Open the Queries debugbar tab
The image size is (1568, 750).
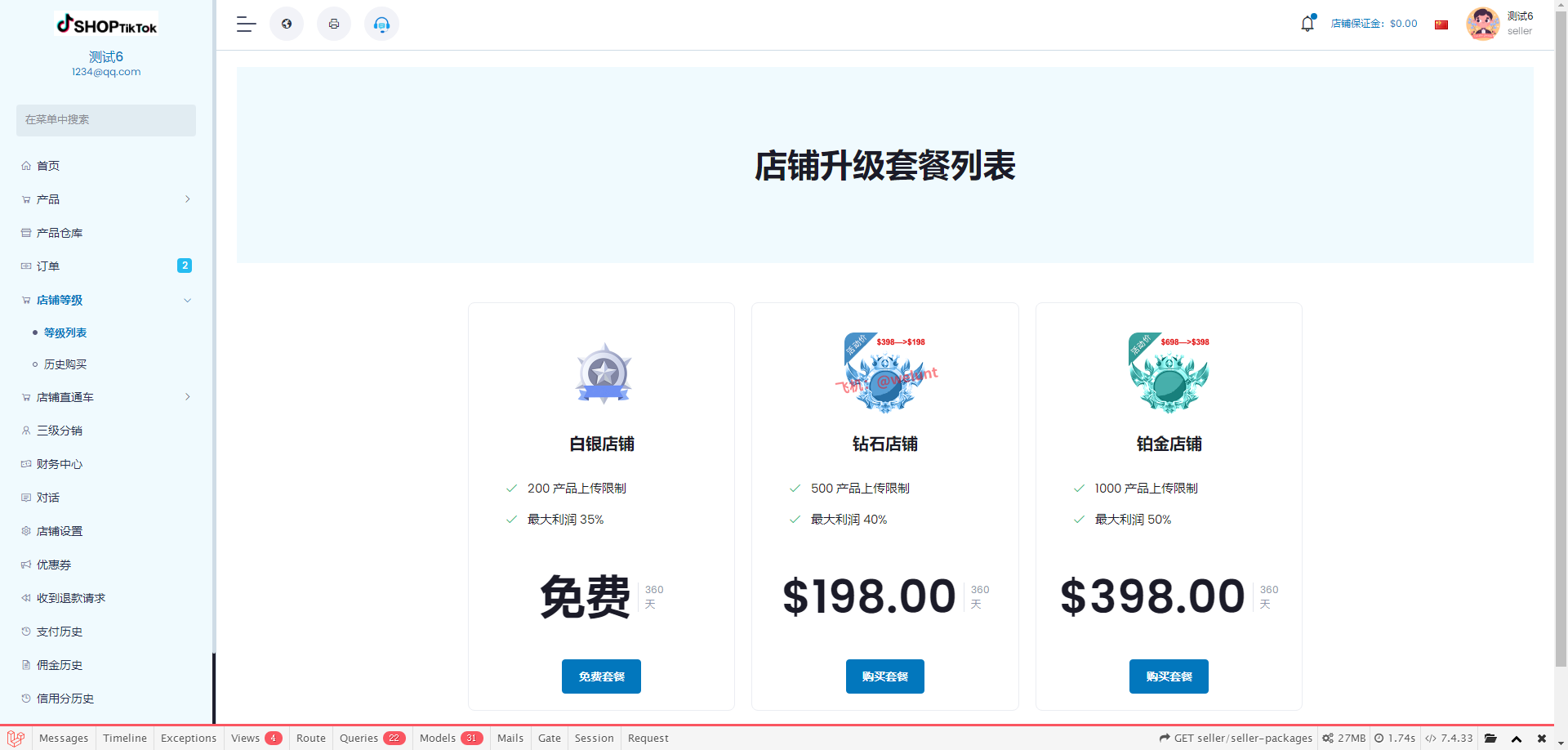[372, 738]
